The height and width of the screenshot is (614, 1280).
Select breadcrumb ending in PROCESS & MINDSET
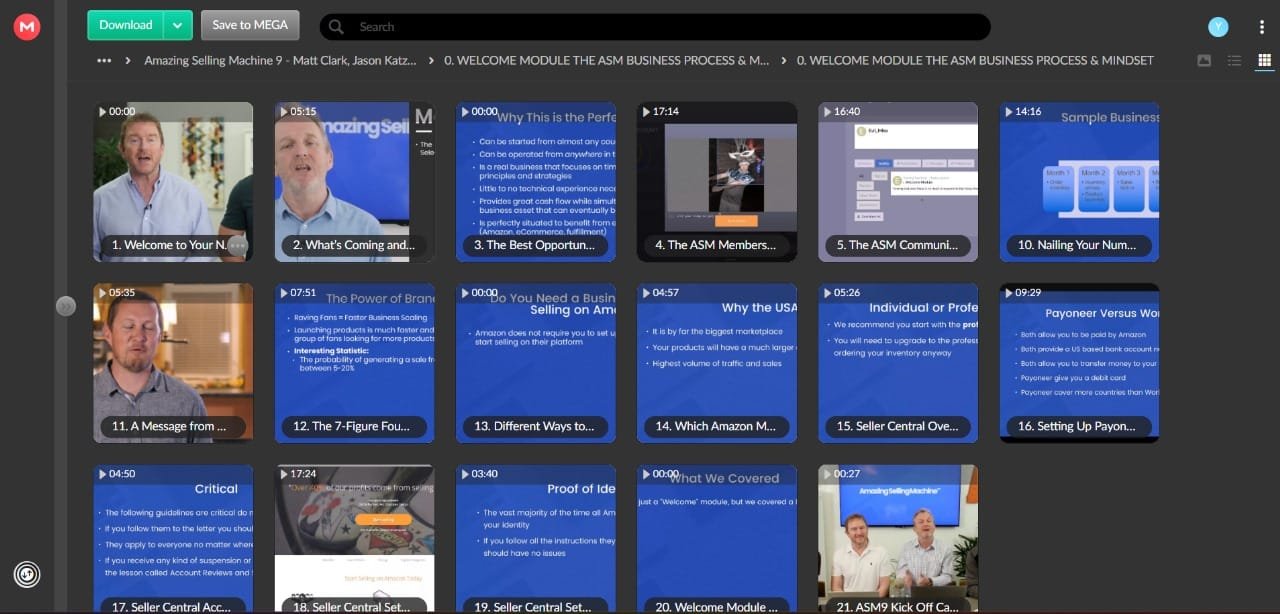975,61
